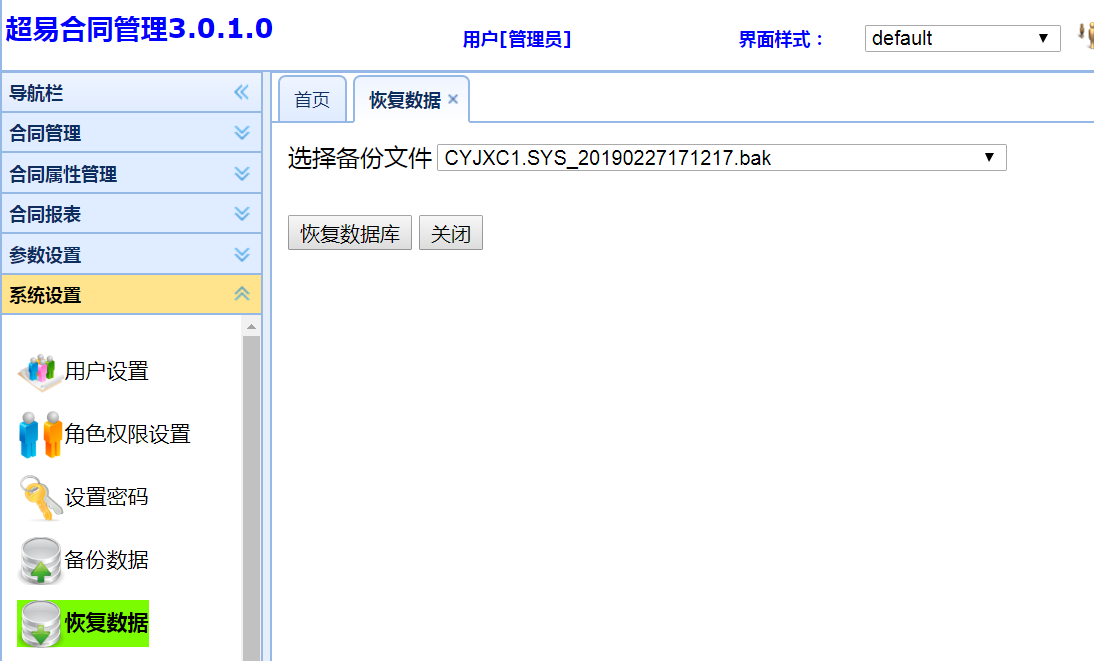The height and width of the screenshot is (661, 1094).
Task: Expand the 合同属性管理 section
Action: [x=241, y=174]
